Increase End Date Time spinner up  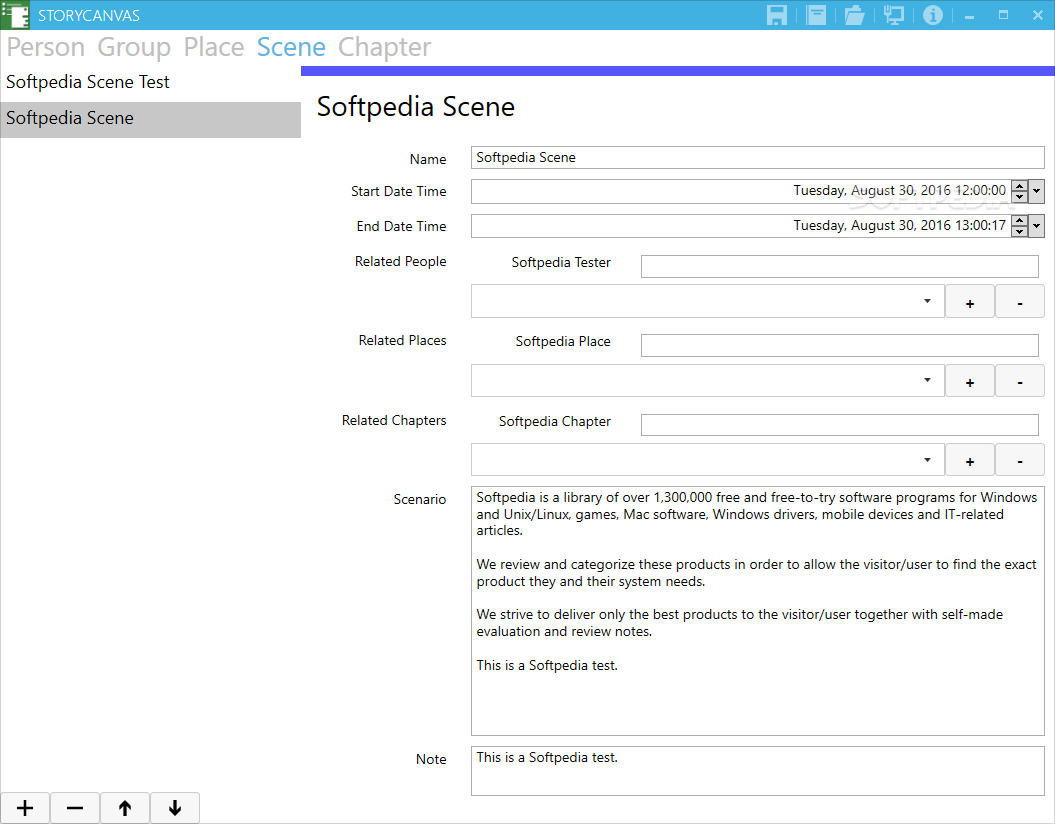pyautogui.click(x=1019, y=221)
